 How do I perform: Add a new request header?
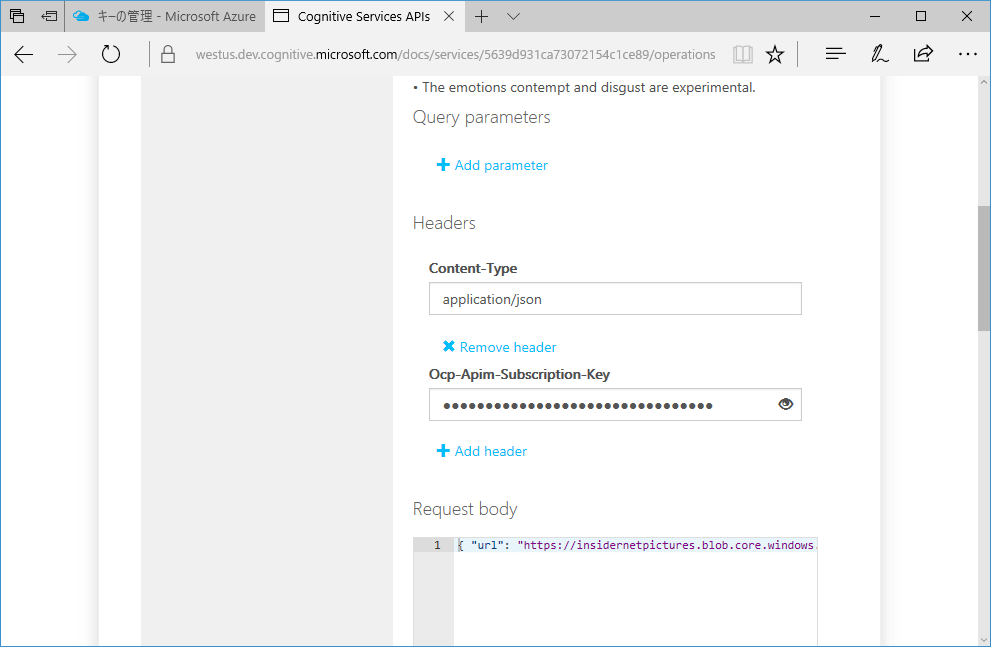pos(481,451)
